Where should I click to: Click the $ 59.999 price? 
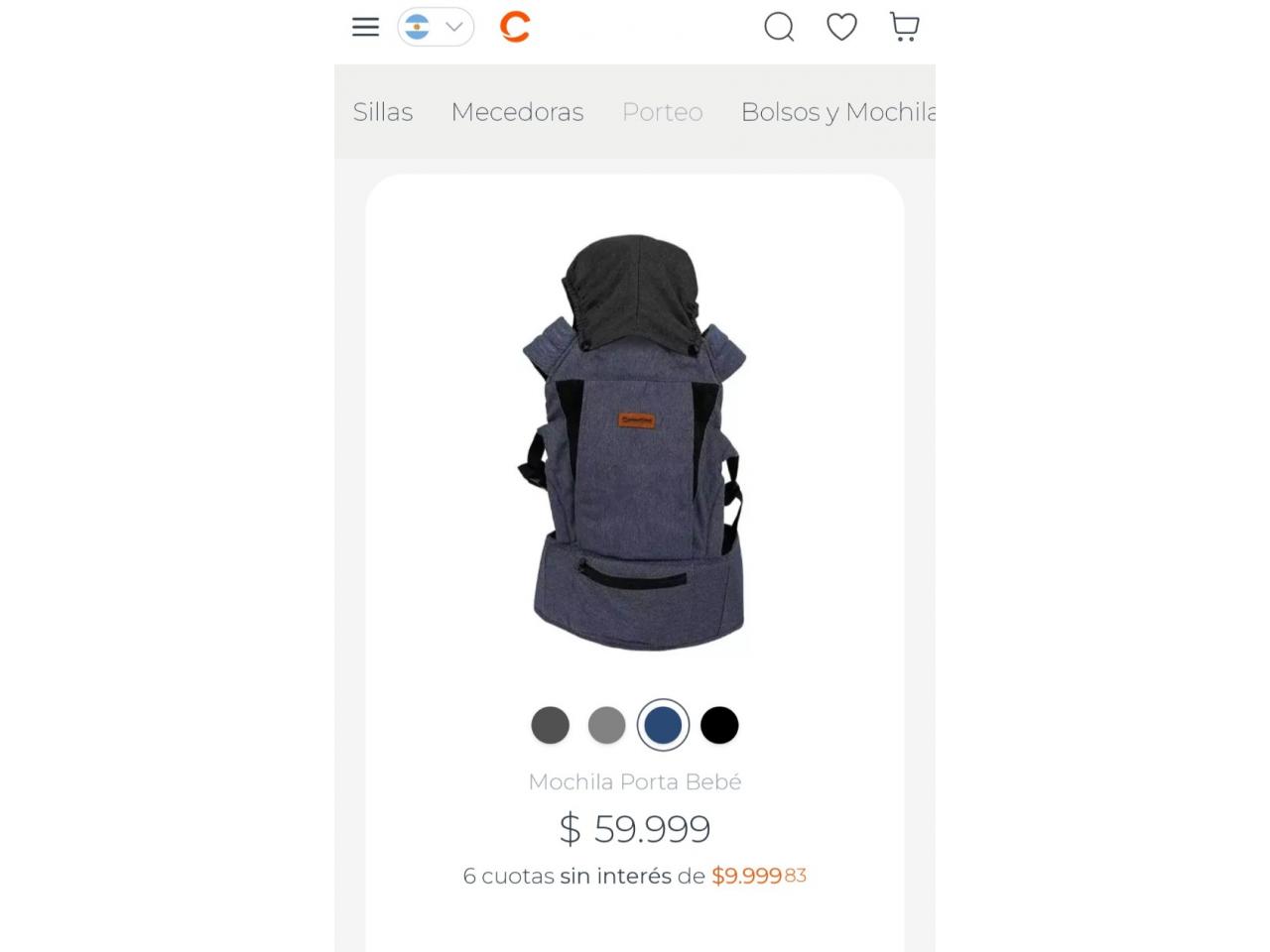(x=635, y=828)
